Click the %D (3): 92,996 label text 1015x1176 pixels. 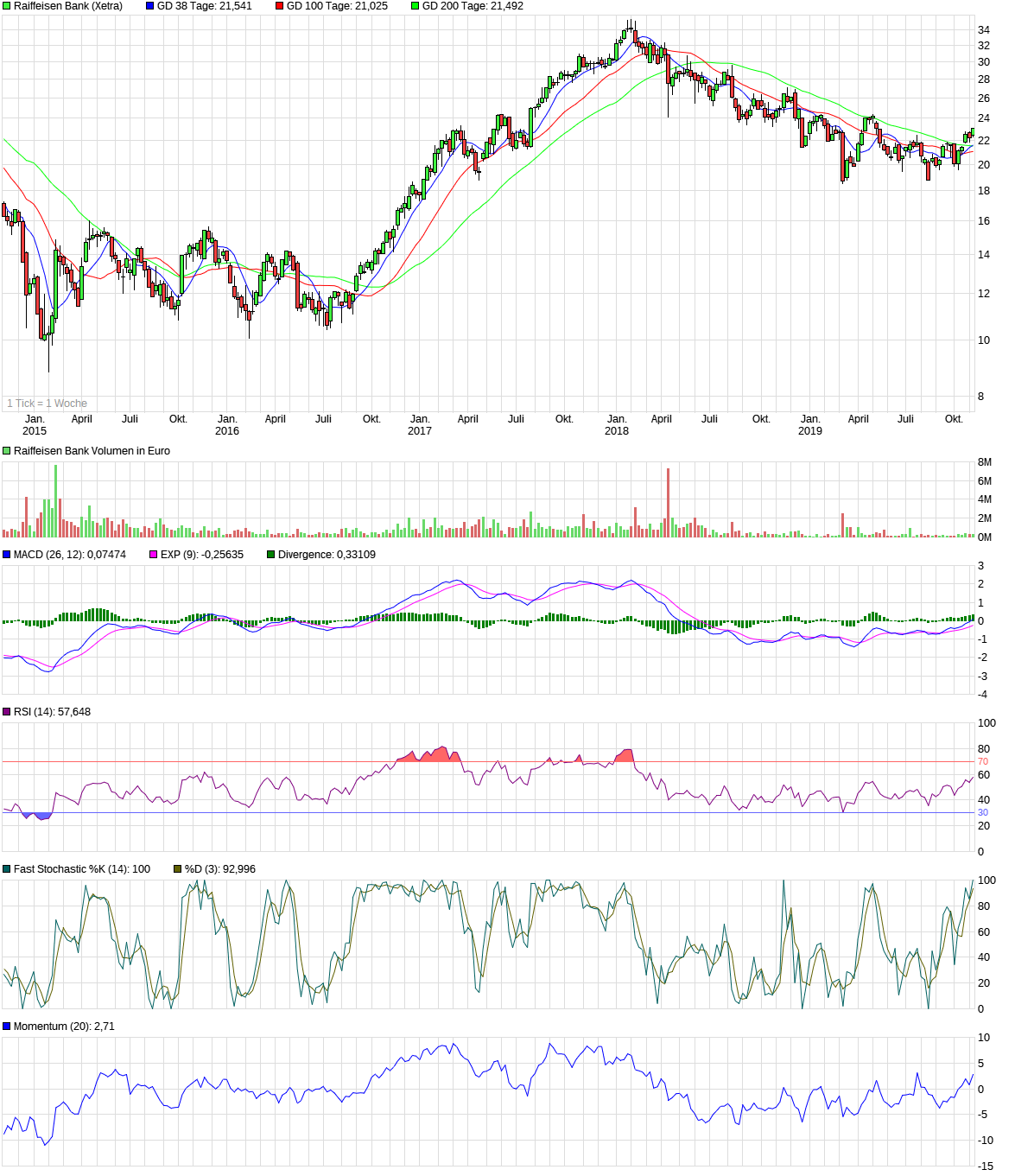pyautogui.click(x=221, y=868)
